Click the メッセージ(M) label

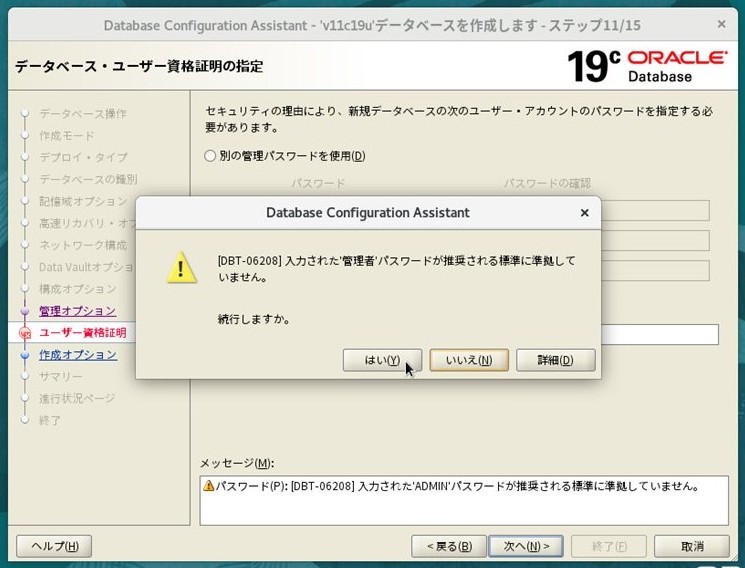(x=237, y=463)
